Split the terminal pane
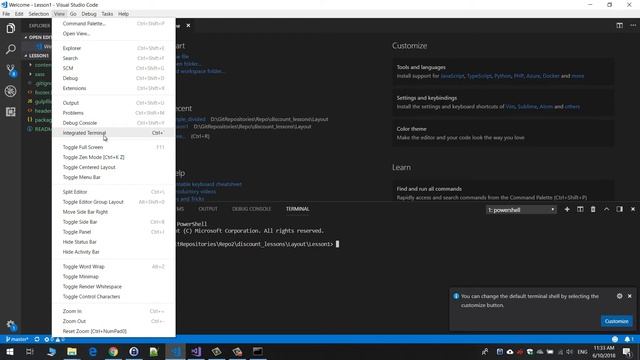The image size is (640, 360). coord(580,209)
